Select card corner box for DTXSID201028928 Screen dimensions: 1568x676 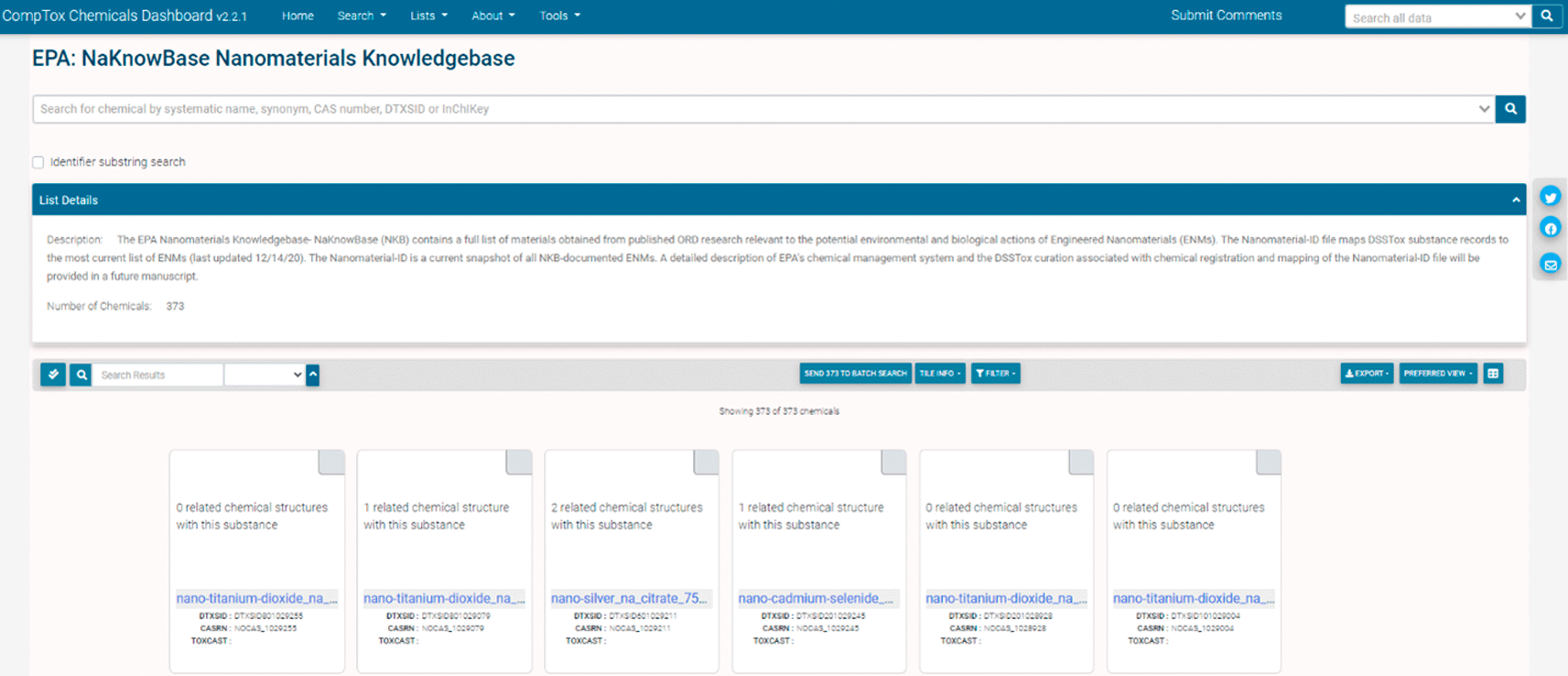1081,462
